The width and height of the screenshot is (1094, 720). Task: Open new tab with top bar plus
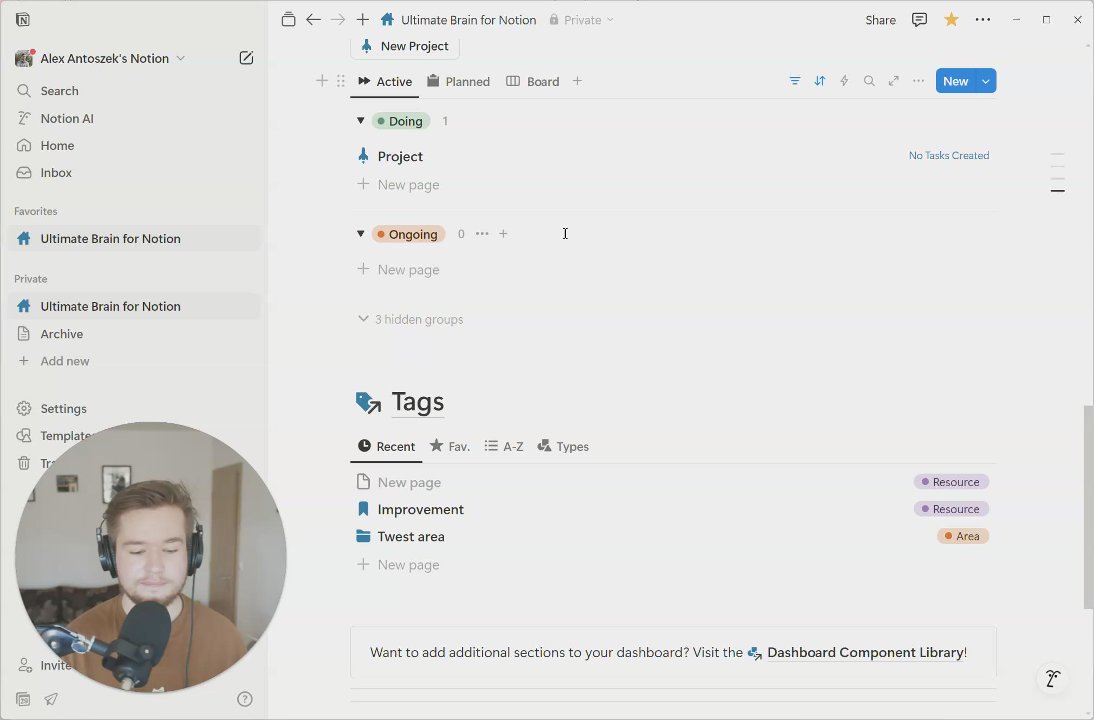coord(362,20)
